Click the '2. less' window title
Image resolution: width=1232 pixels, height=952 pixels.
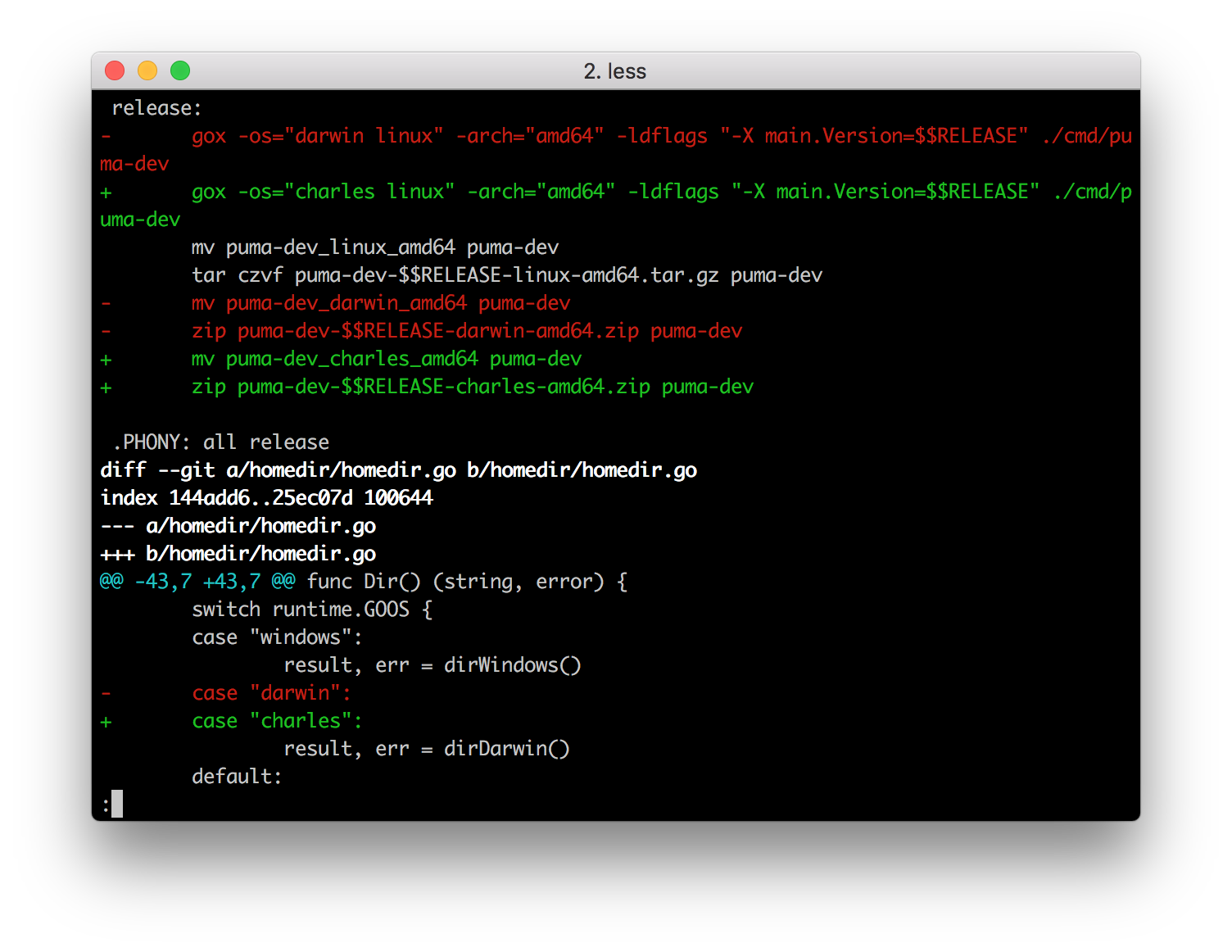coord(614,71)
